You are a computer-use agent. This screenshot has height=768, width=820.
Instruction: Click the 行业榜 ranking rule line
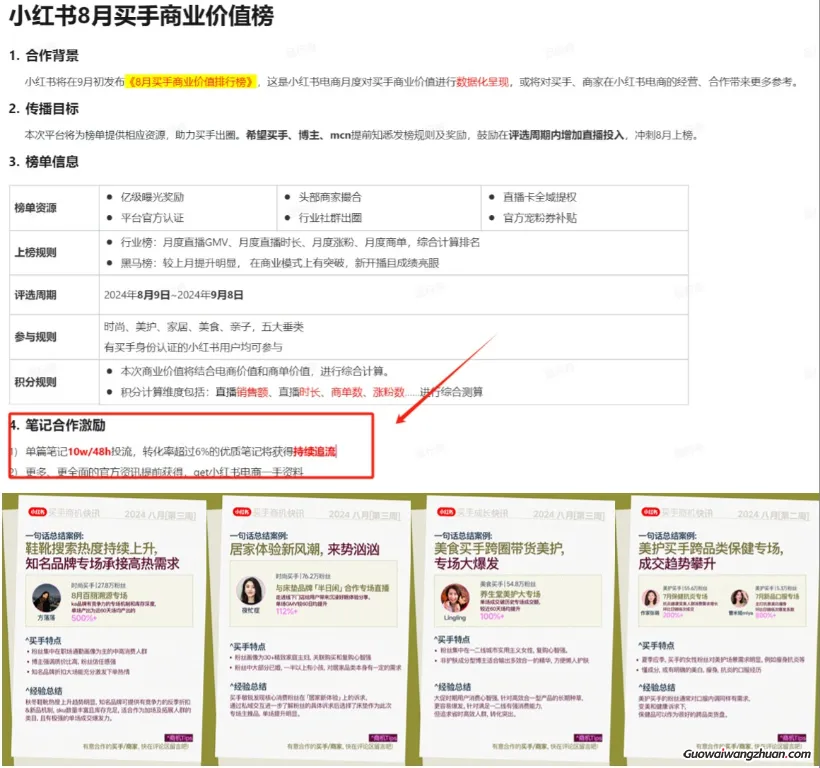[x=300, y=242]
